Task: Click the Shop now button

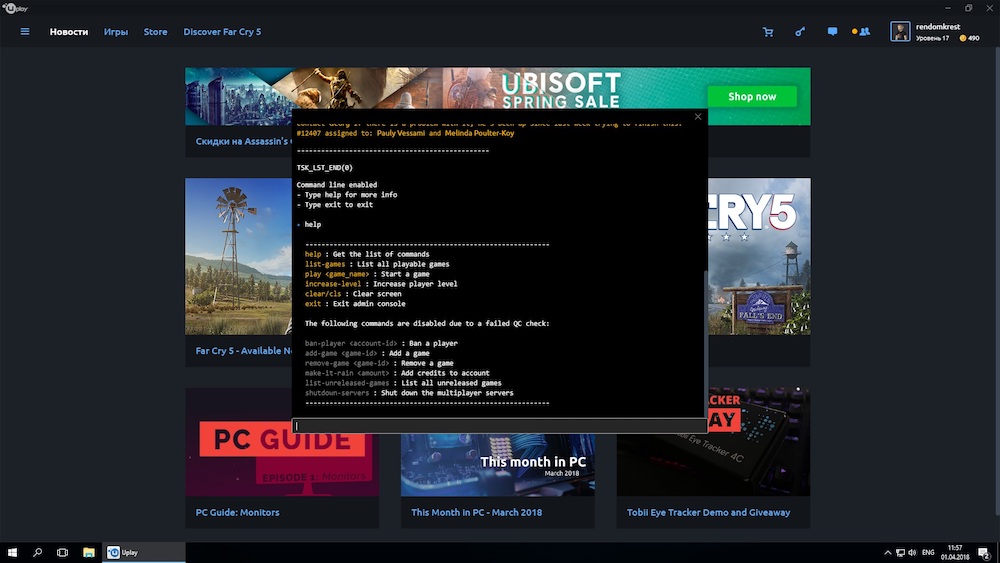Action: click(752, 96)
